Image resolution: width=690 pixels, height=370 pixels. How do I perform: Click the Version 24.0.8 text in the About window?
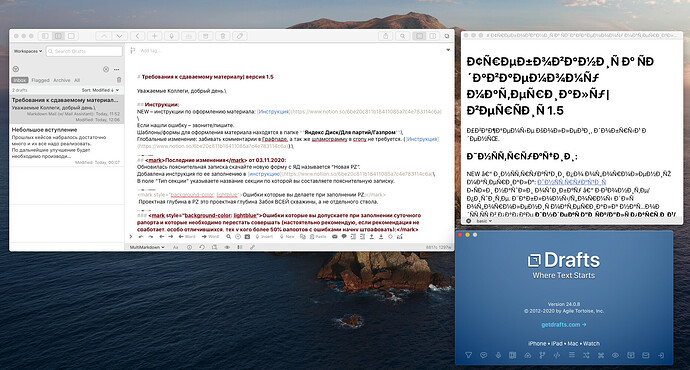pos(564,304)
